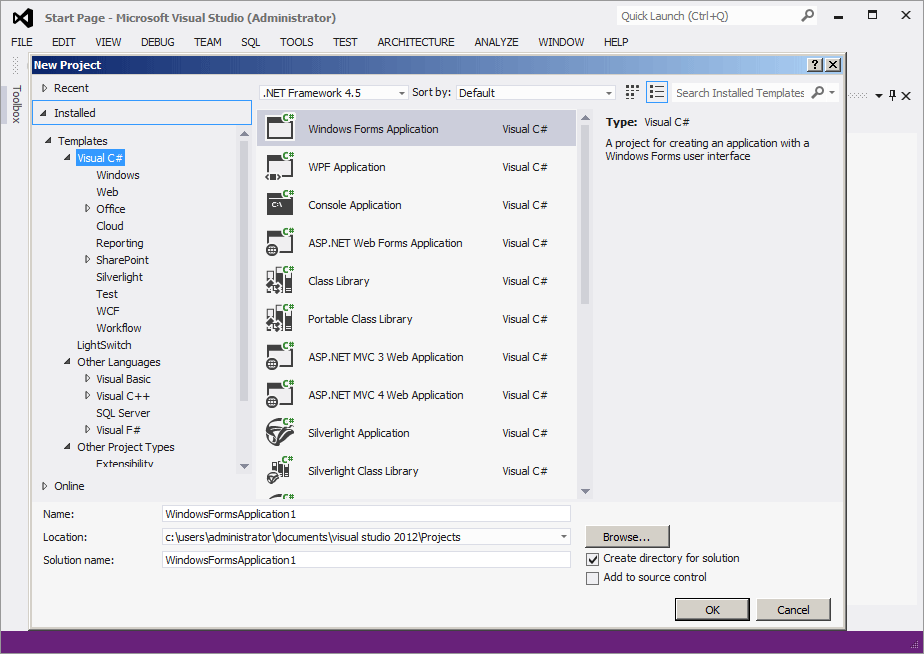Click the Silverlight Class Library template icon
The image size is (924, 654).
click(280, 470)
